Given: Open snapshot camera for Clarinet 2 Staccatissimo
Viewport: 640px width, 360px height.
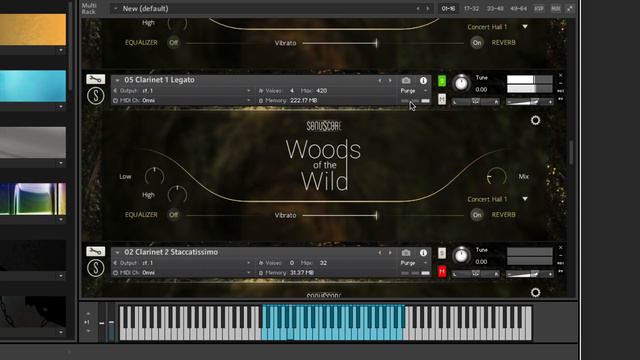Looking at the screenshot, I should coord(406,253).
